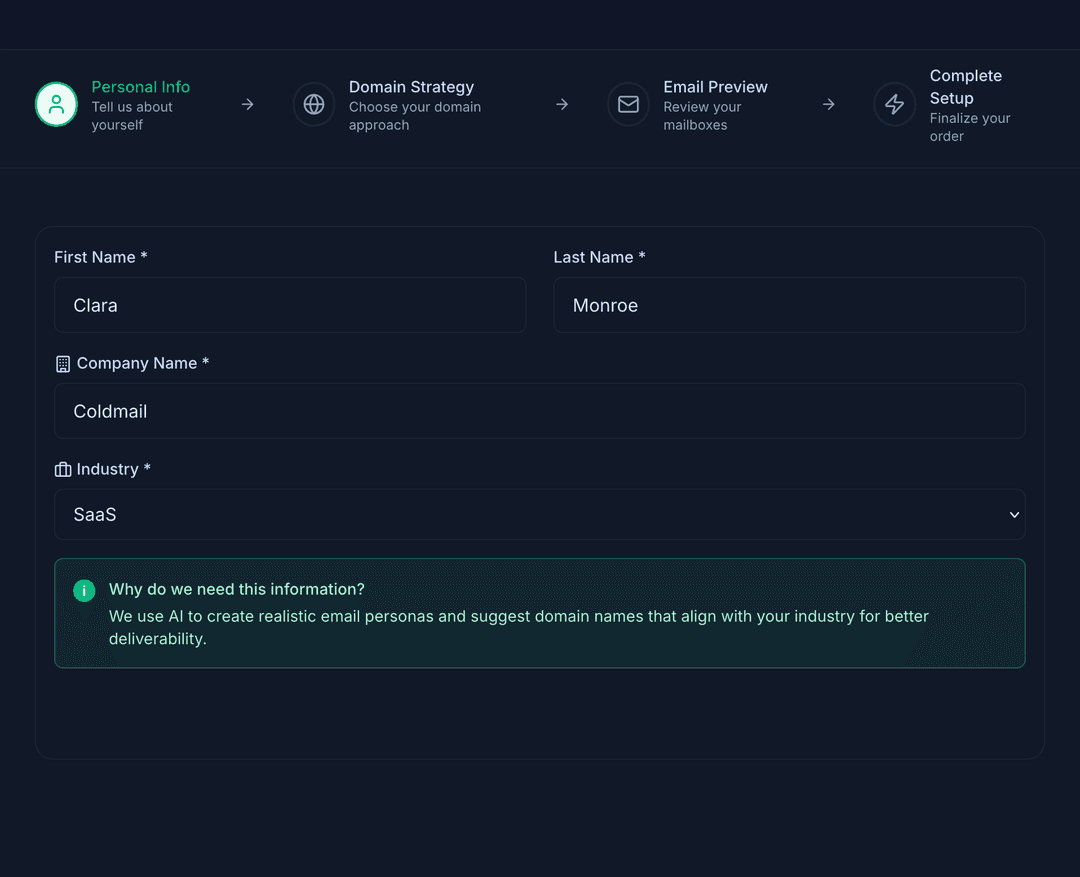Click the arrow before Complete Setup step
This screenshot has height=877, width=1080.
pyautogui.click(x=828, y=104)
